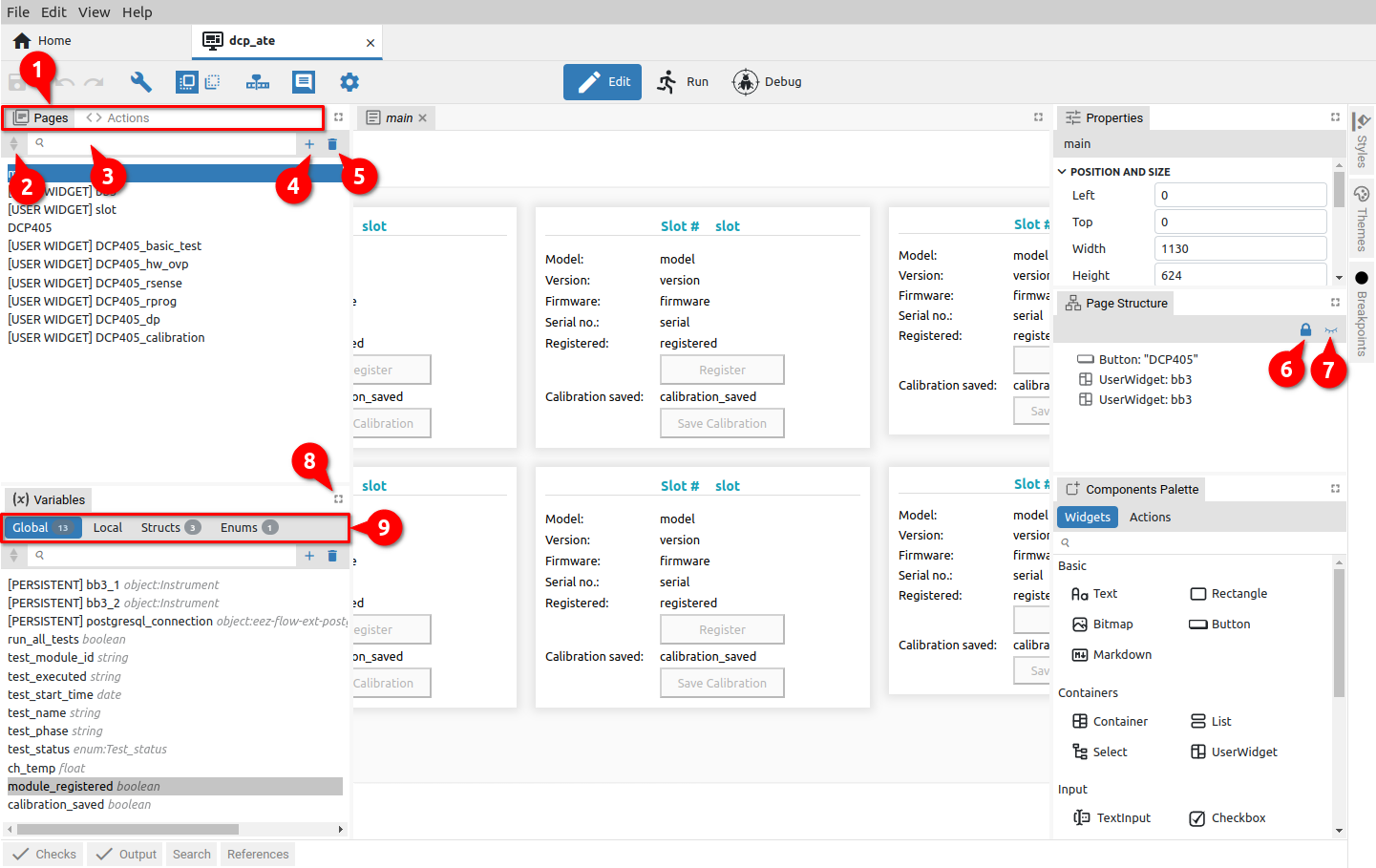1376x868 pixels.
Task: Toggle sort order in pages list
Action: (13, 144)
